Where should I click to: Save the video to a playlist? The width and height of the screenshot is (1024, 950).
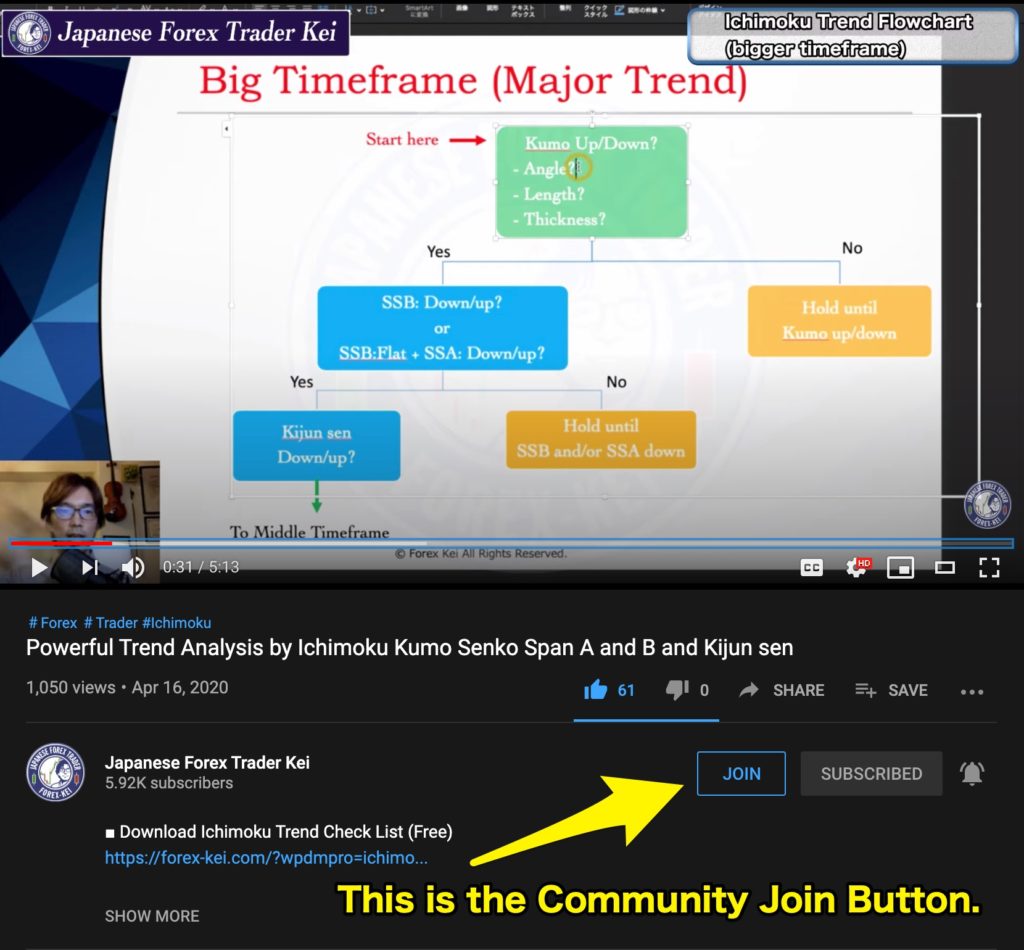(x=891, y=690)
